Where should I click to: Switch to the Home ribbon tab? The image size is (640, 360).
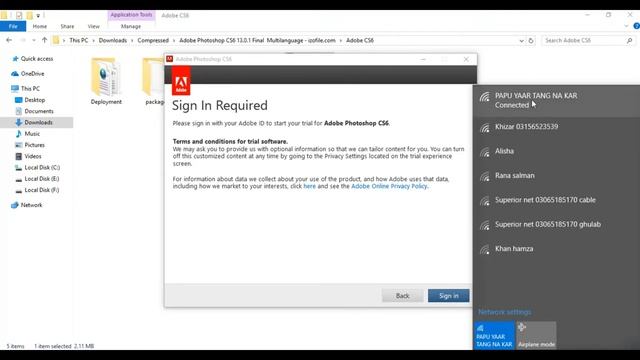pos(40,26)
